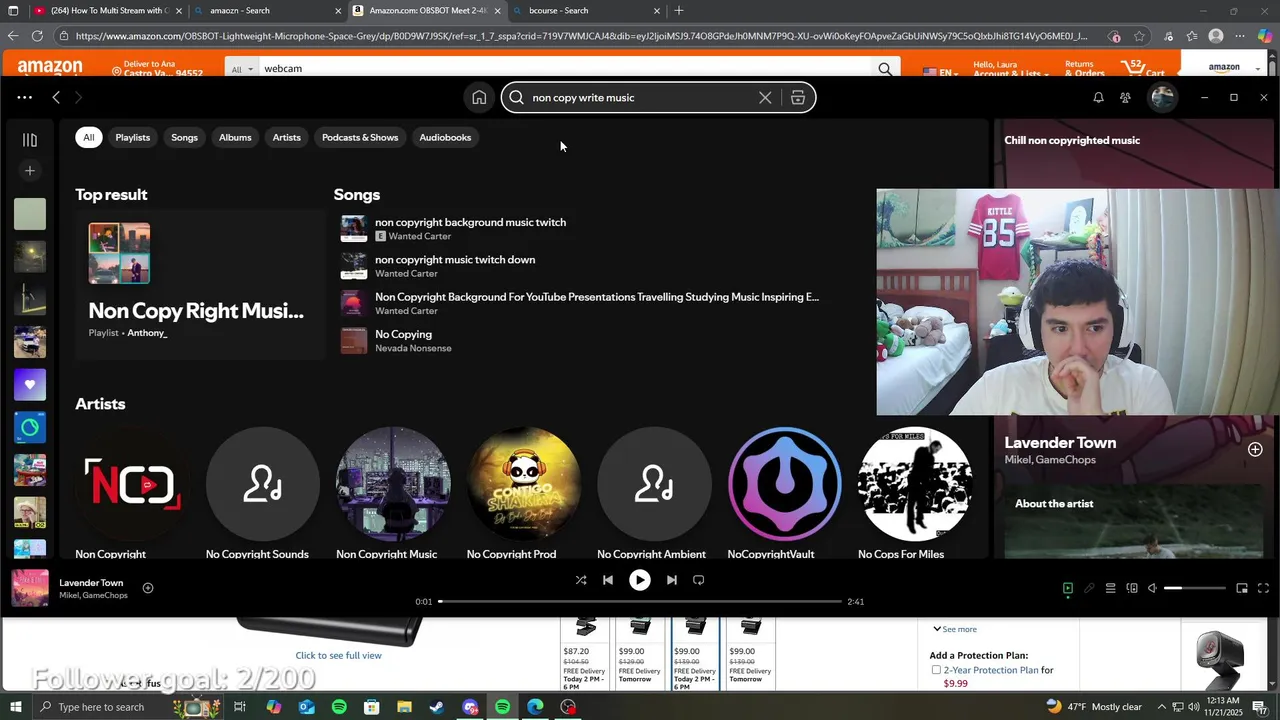Enter Spotify full screen mode
Screen dimensions: 1280x720
pos(1263,588)
